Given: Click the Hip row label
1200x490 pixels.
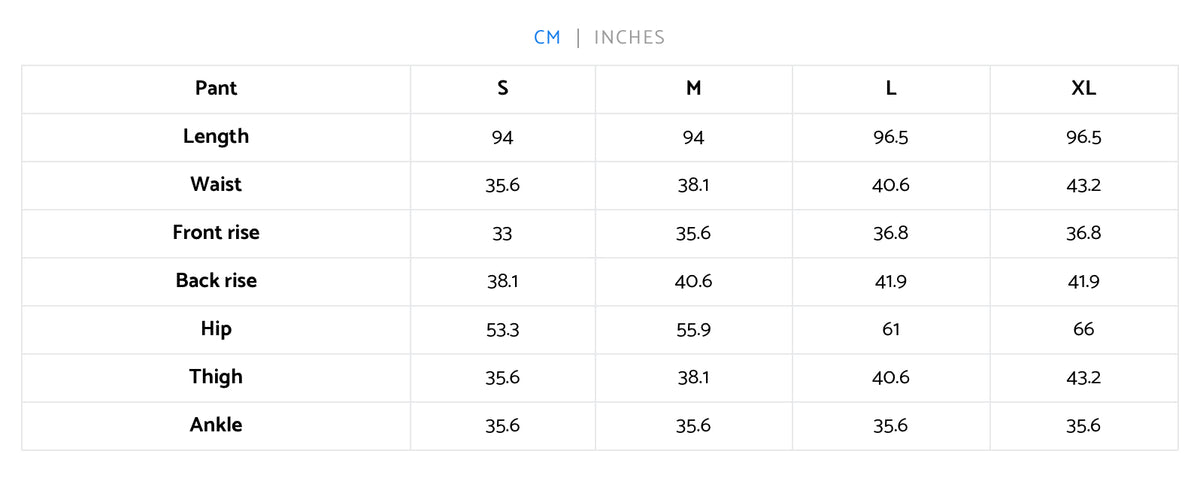Looking at the screenshot, I should (x=216, y=328).
